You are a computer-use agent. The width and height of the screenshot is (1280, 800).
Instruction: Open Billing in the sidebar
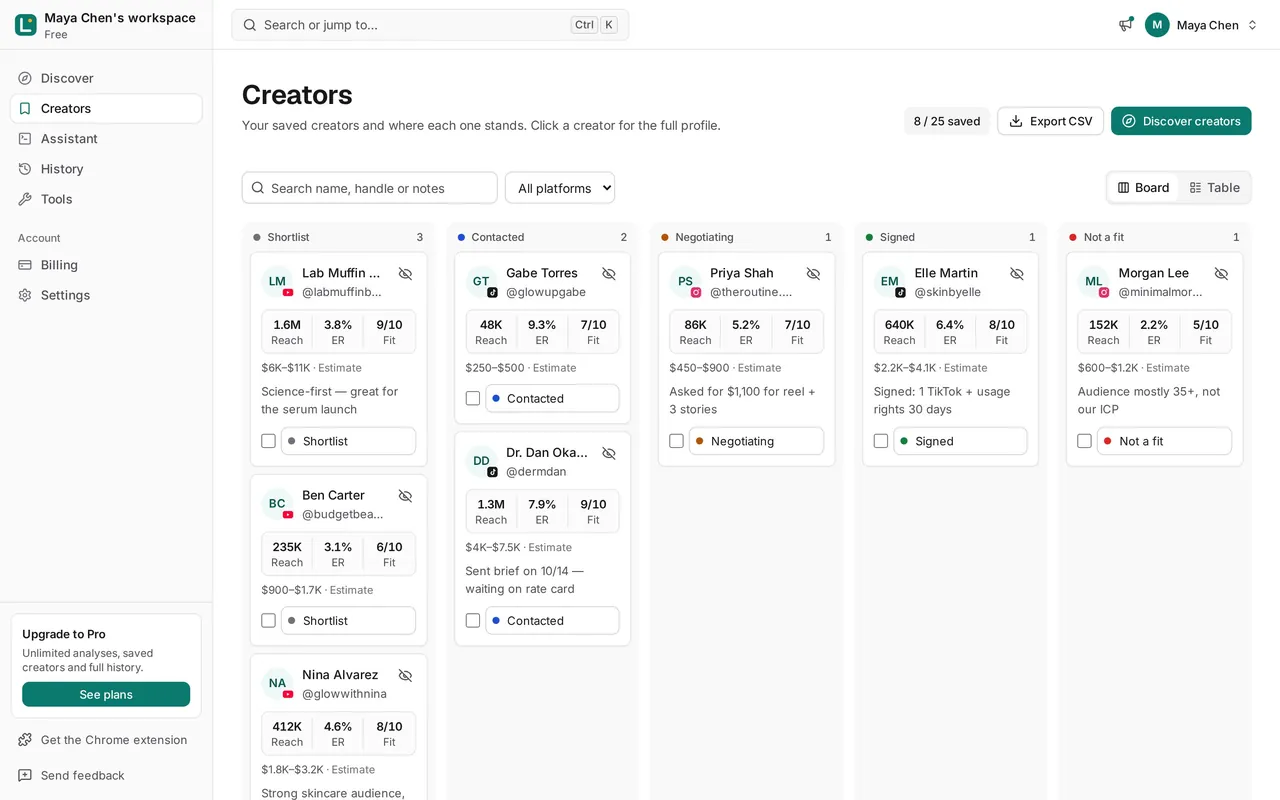coord(106,264)
